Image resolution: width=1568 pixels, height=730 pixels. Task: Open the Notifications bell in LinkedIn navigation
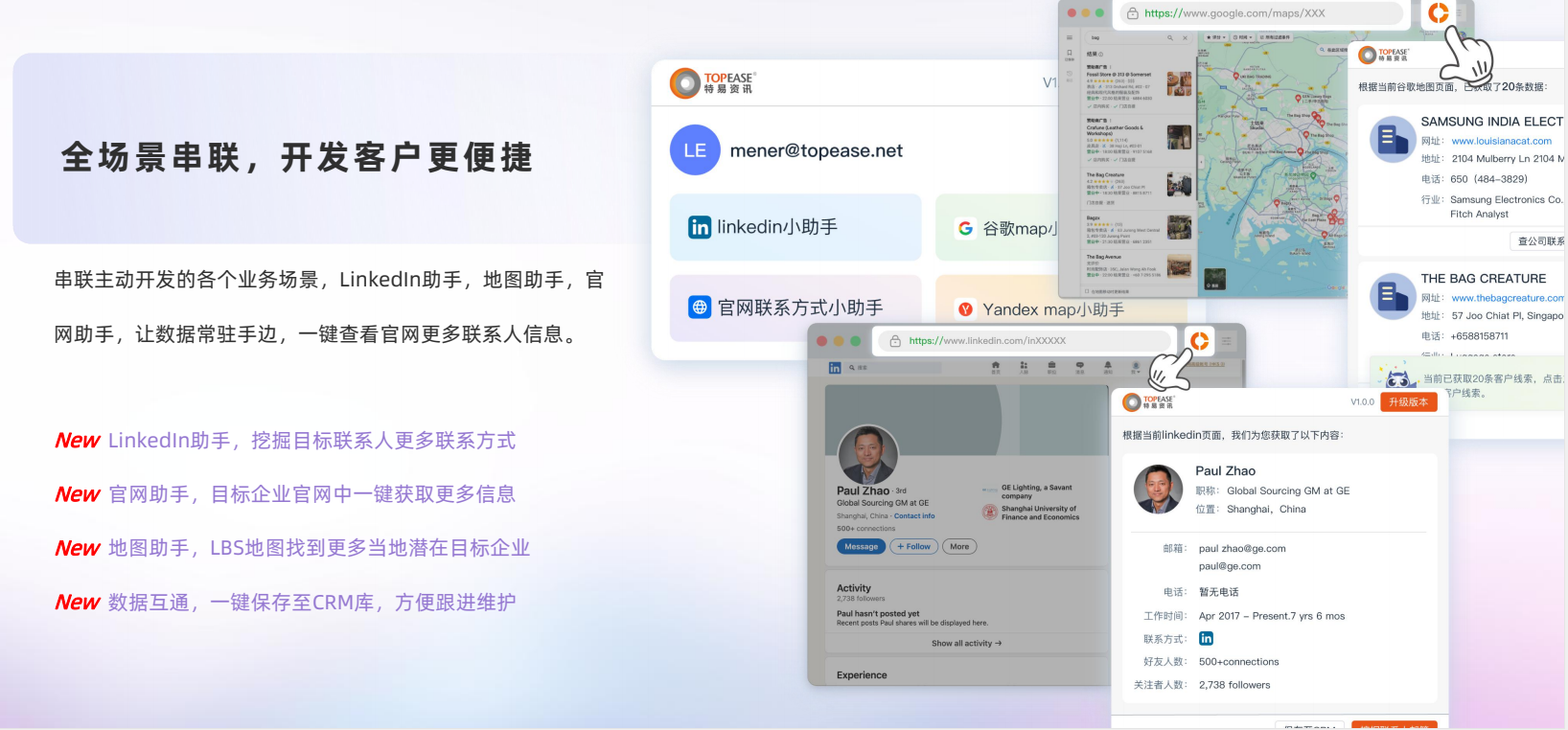(1108, 367)
